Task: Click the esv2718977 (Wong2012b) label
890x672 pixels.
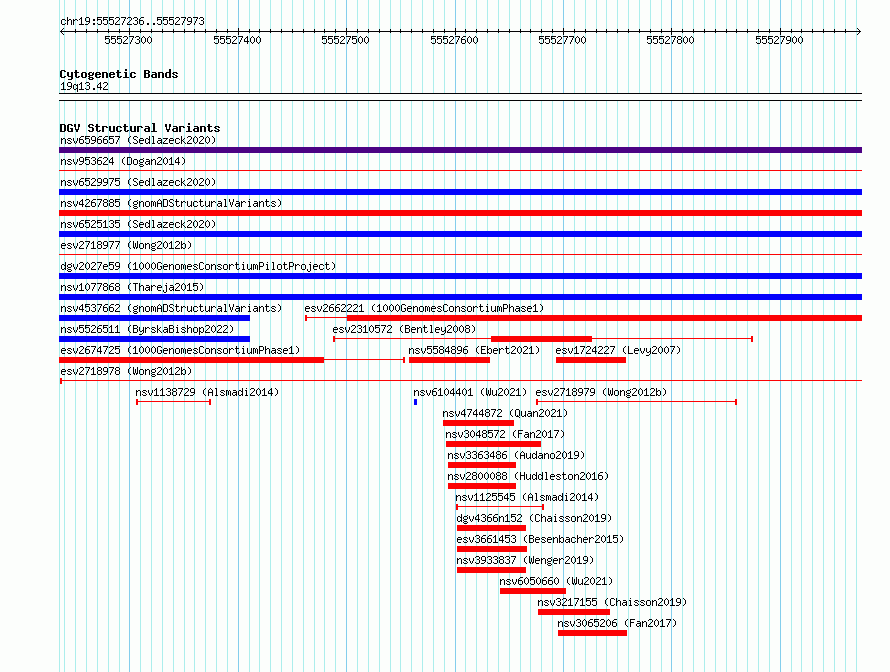Action: click(126, 245)
